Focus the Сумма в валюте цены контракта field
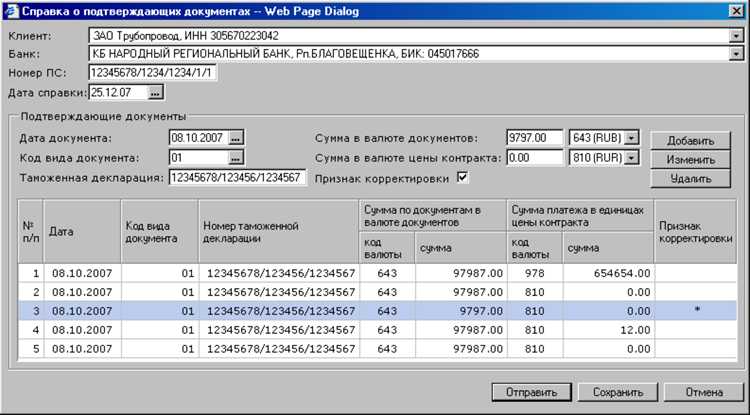This screenshot has width=750, height=415. (535, 157)
